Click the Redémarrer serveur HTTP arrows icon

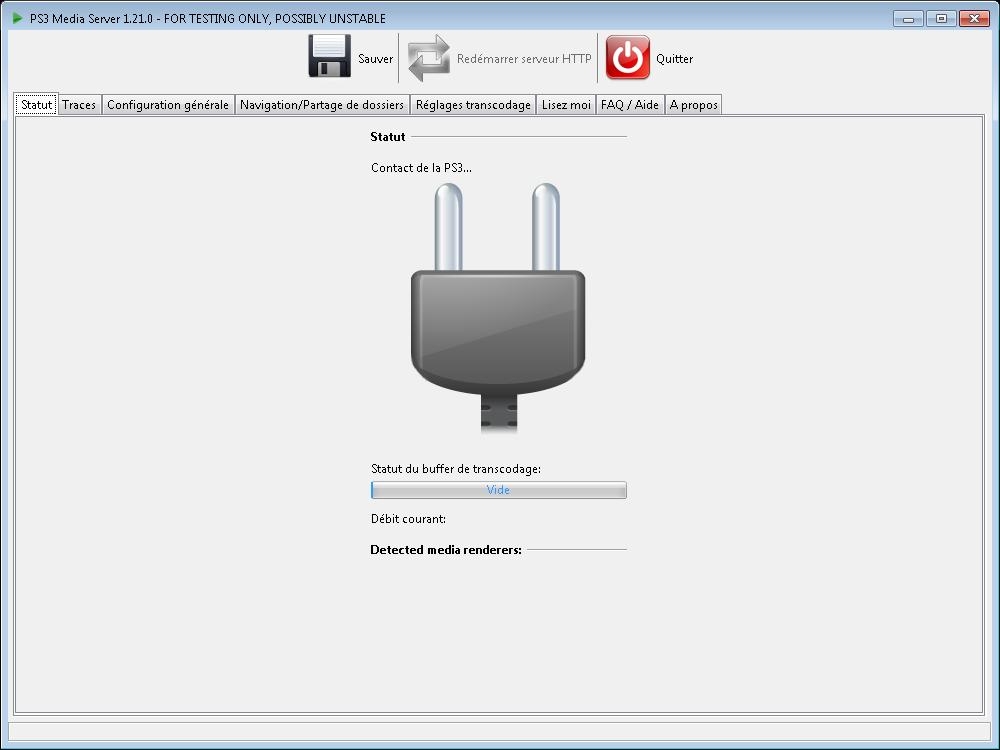click(429, 58)
